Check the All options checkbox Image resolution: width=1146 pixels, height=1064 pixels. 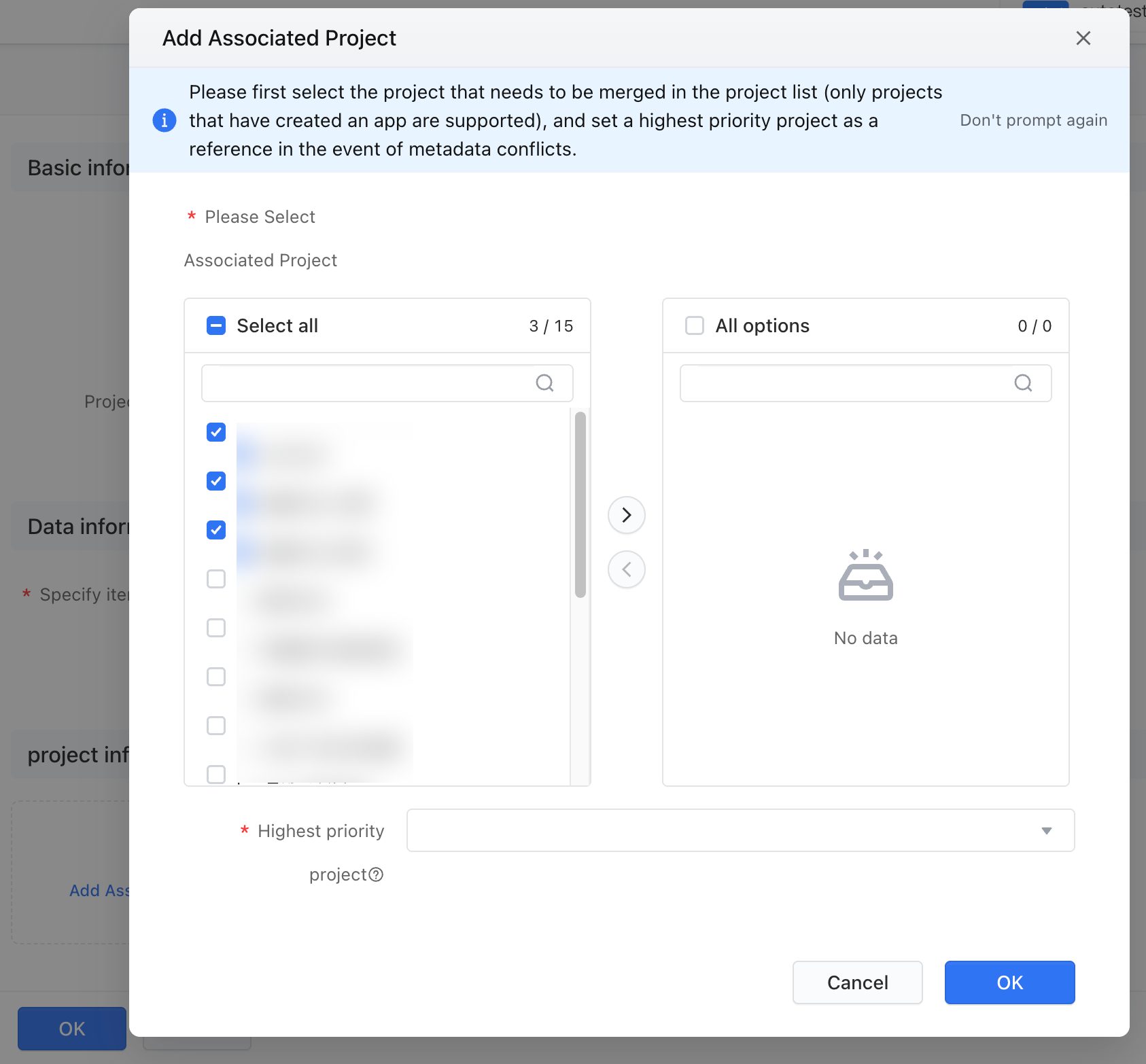695,326
